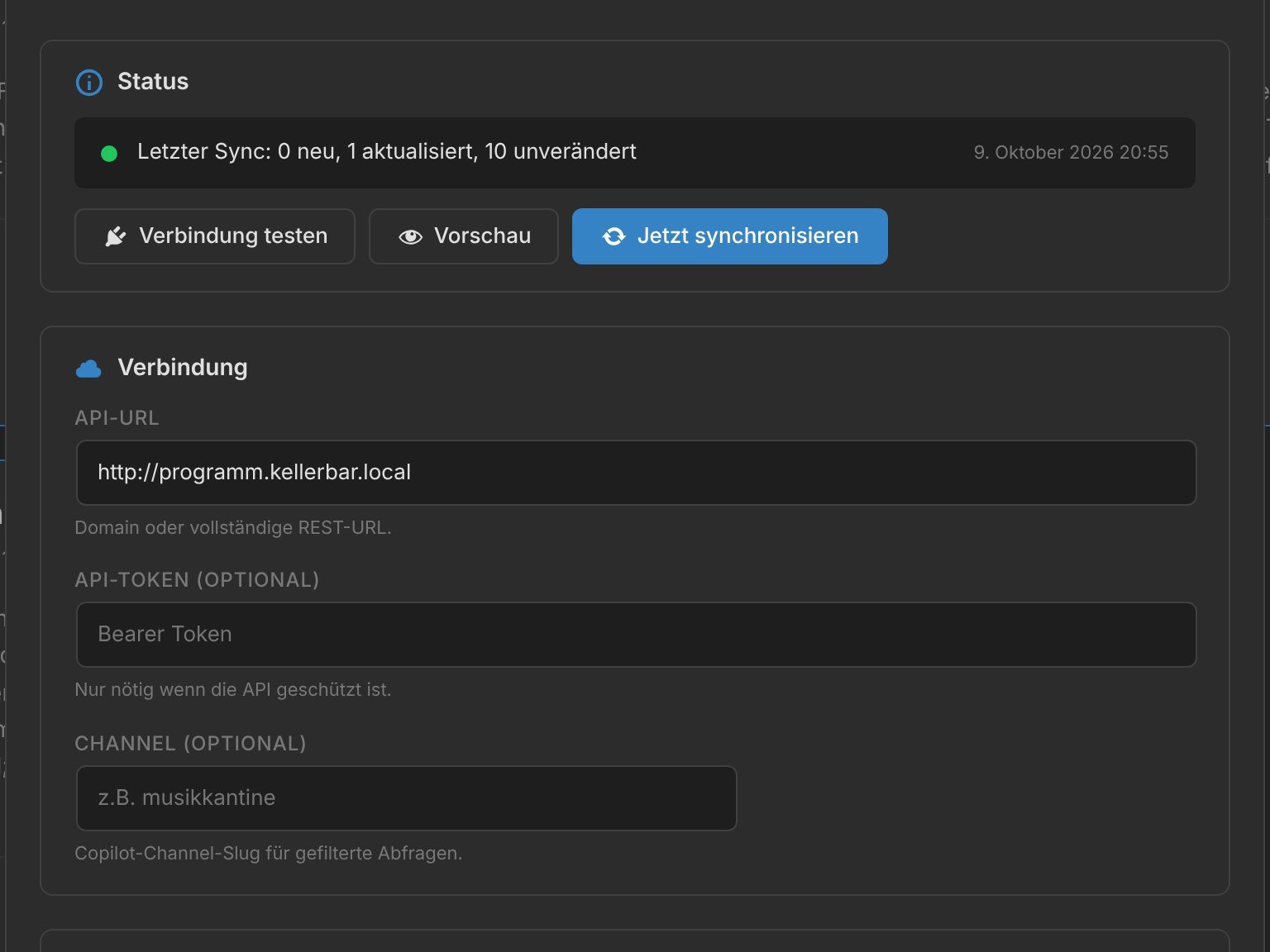
Task: Click the Copilot-Channel-Slug hint text
Action: click(x=269, y=854)
